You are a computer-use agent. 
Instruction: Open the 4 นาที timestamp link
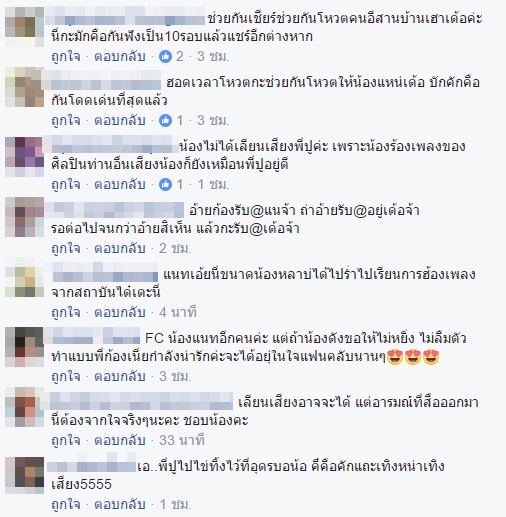178,312
